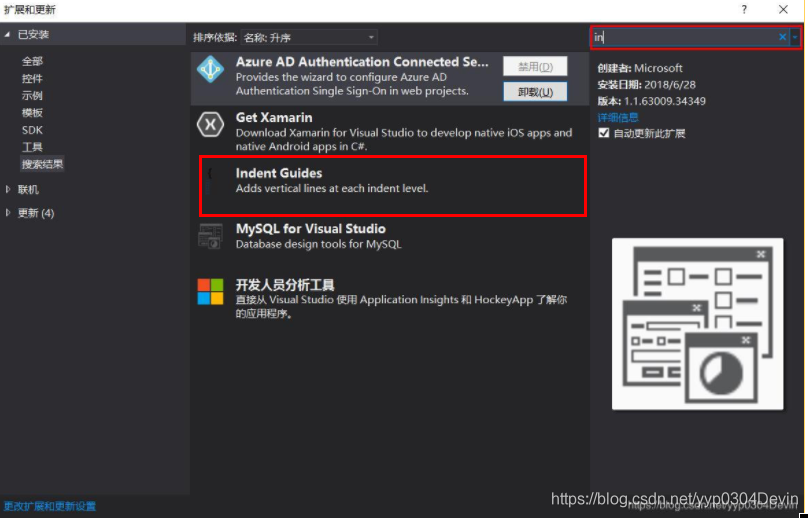The image size is (808, 518).
Task: Close the 扩展和更新 dialog
Action: (x=783, y=9)
